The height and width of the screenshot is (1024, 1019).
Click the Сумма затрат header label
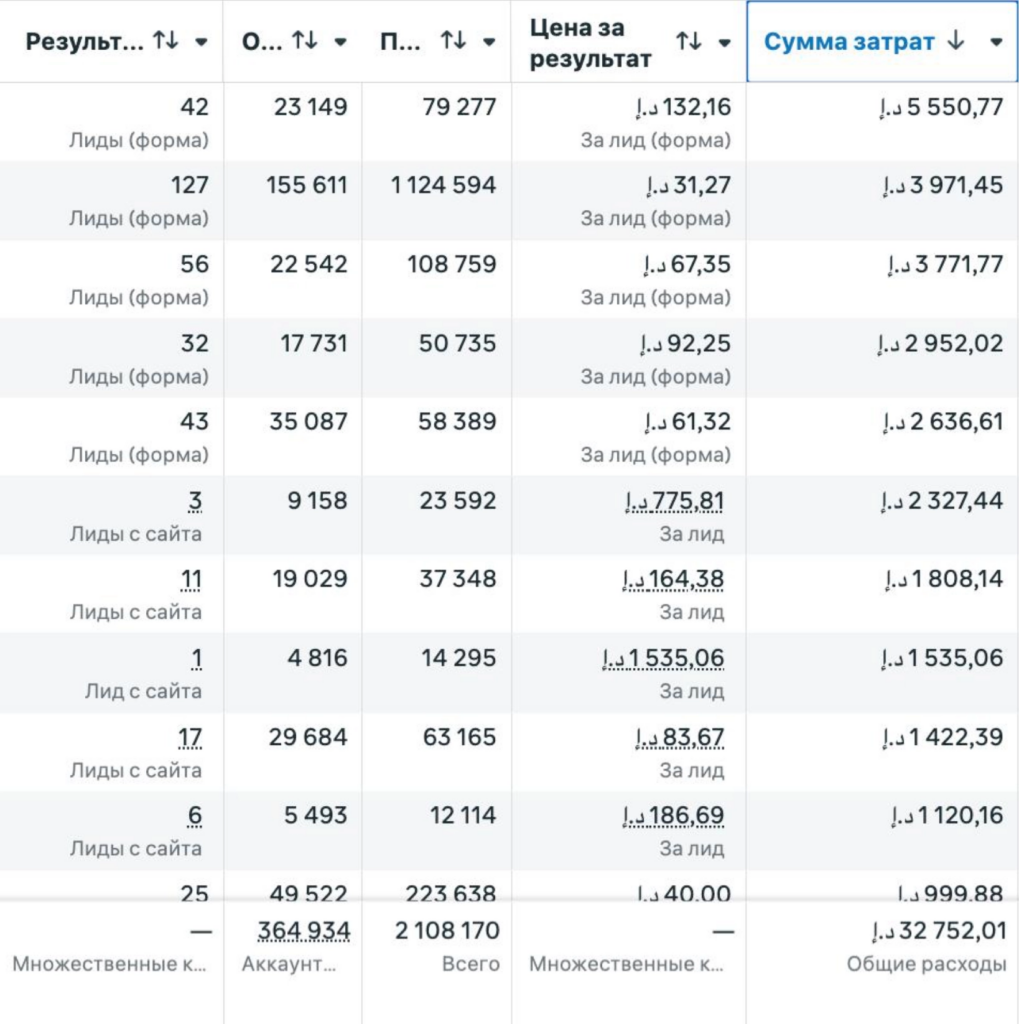pos(849,41)
